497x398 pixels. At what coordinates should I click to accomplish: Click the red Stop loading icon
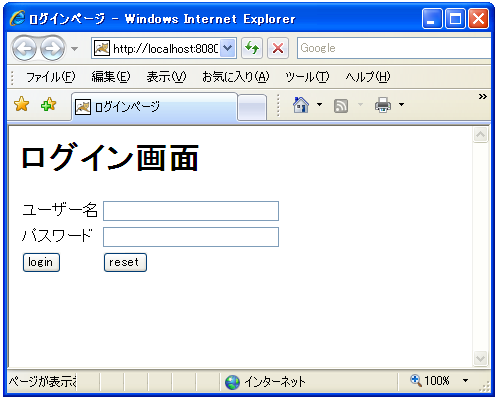click(278, 48)
